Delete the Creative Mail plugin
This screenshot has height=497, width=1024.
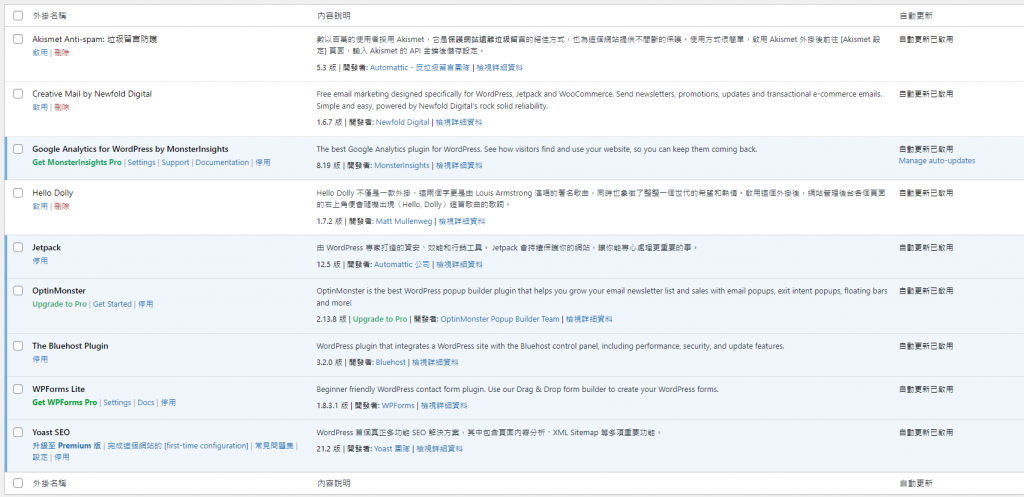click(x=61, y=107)
